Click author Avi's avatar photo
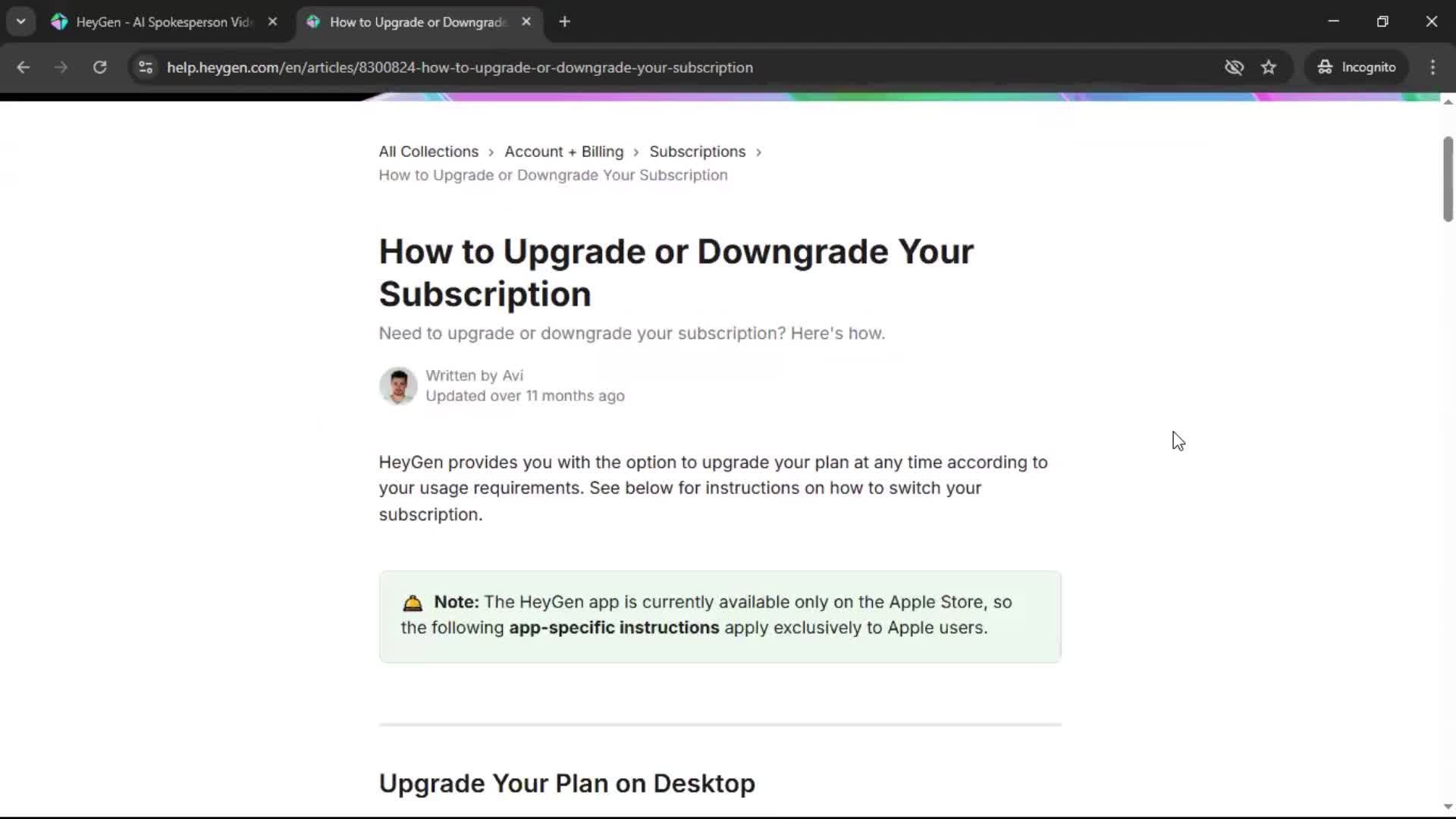Screen dimensions: 1456x819 pos(398,386)
